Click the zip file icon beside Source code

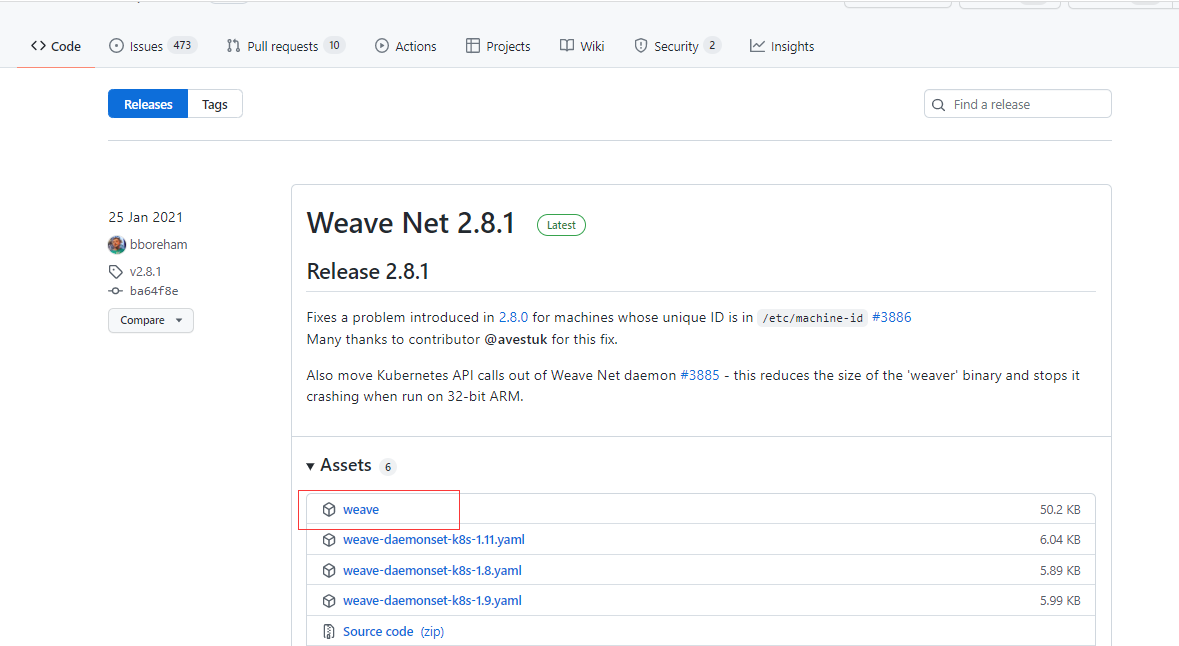click(x=329, y=631)
